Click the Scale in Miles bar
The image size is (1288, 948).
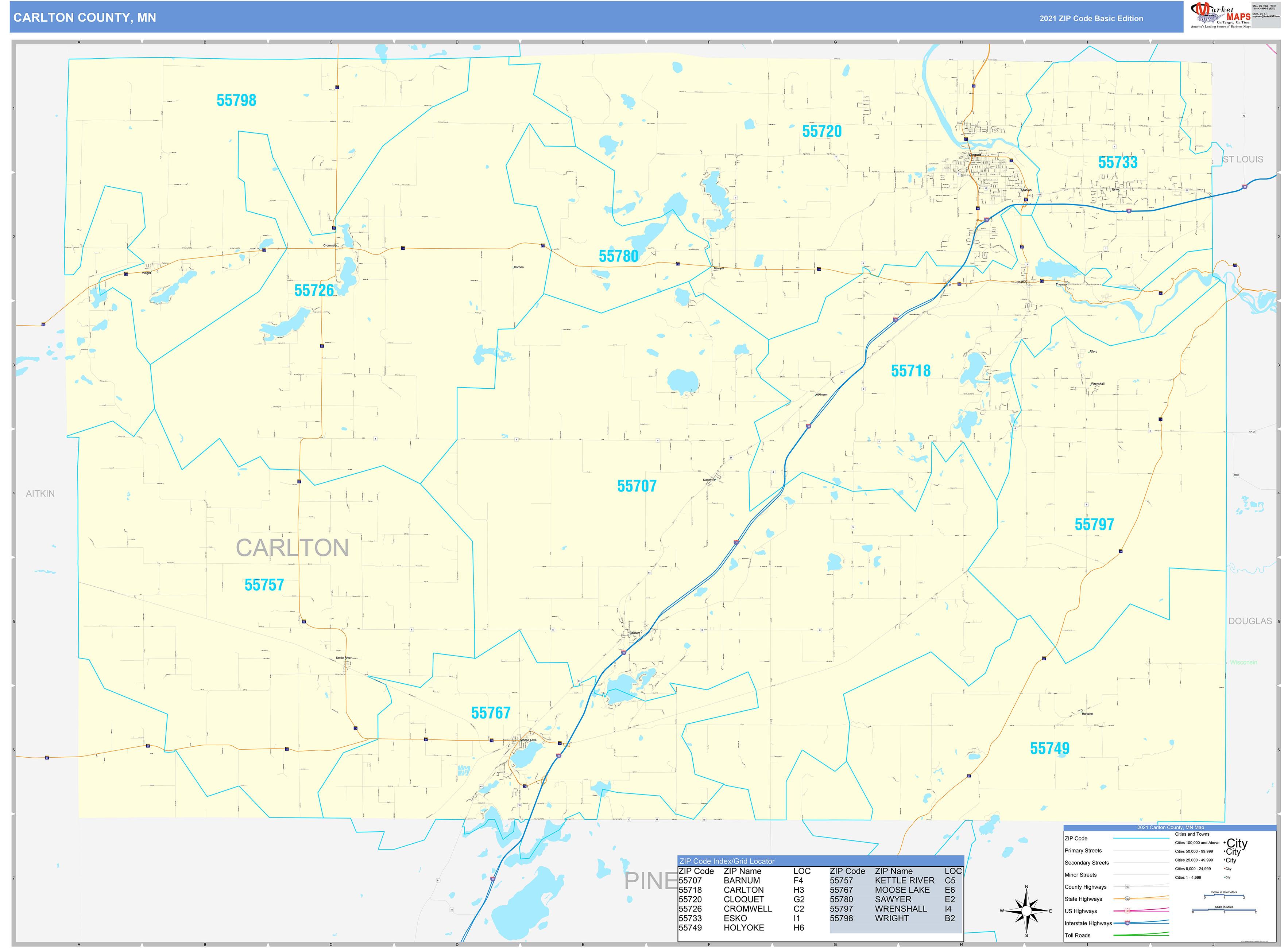pyautogui.click(x=1224, y=911)
